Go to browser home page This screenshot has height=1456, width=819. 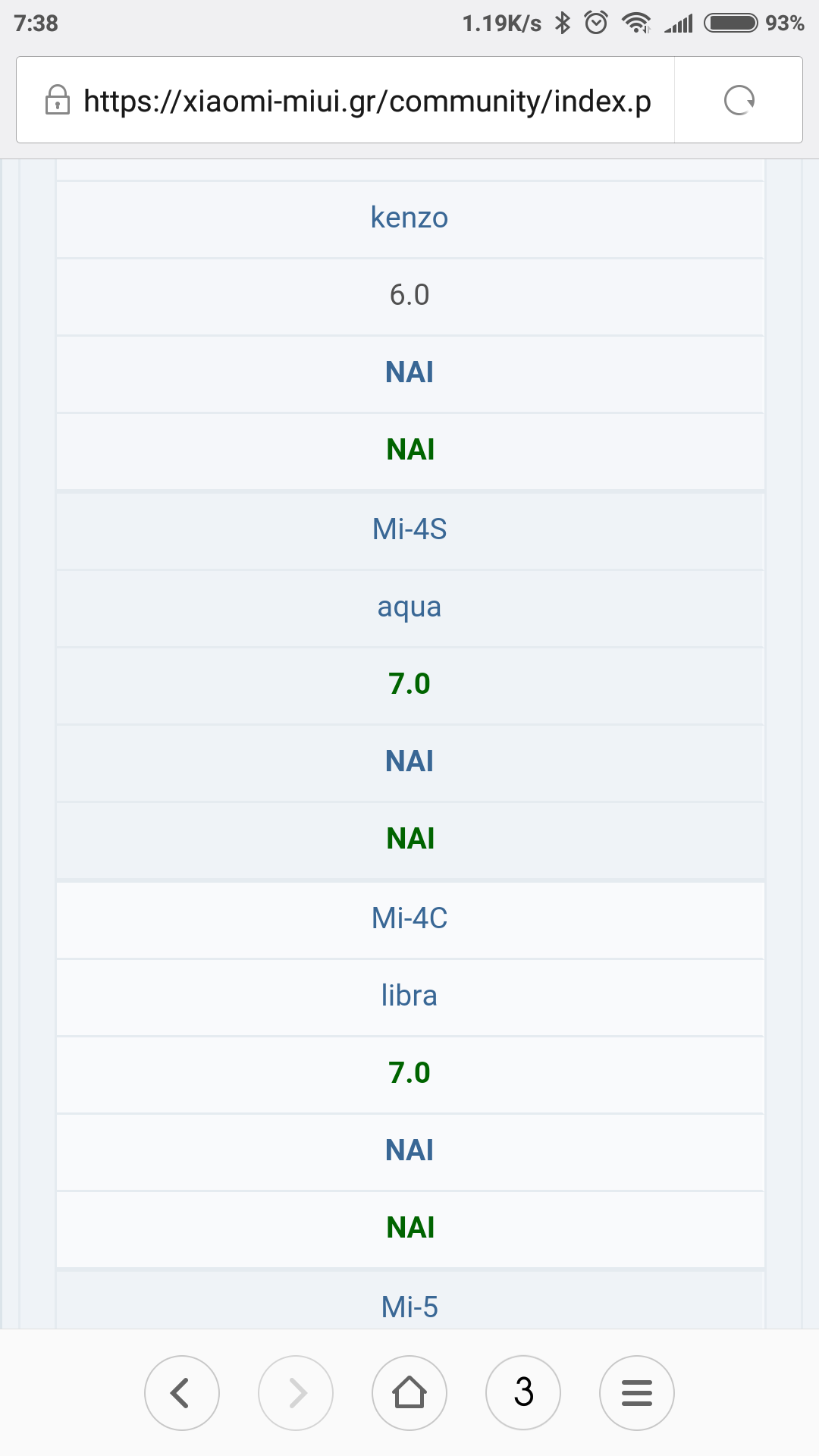tap(409, 1392)
